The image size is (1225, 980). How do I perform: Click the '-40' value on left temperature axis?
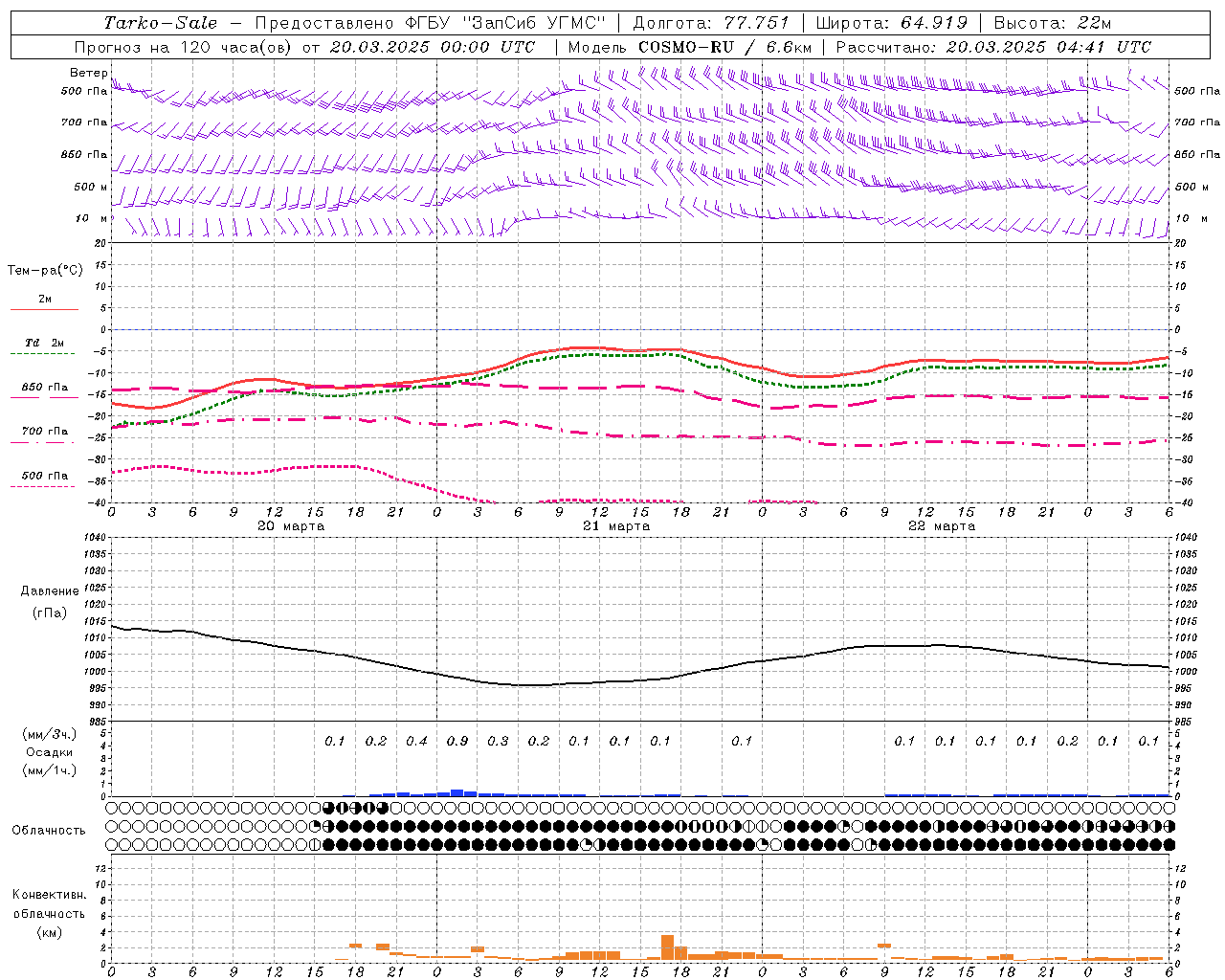point(98,503)
